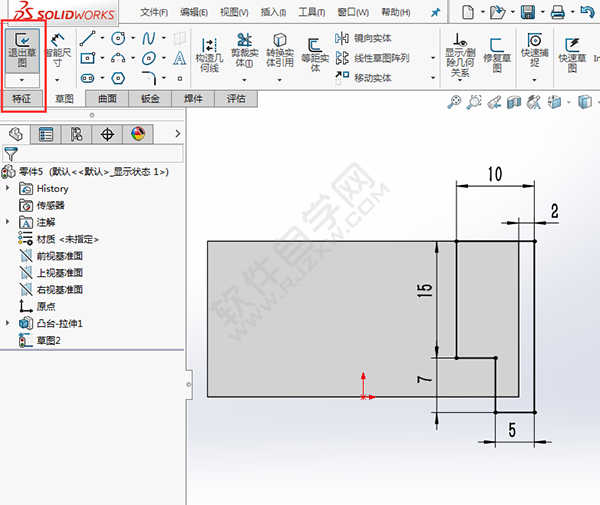Select the Ellipse sketch tool
Image resolution: width=600 pixels, height=505 pixels.
[149, 58]
